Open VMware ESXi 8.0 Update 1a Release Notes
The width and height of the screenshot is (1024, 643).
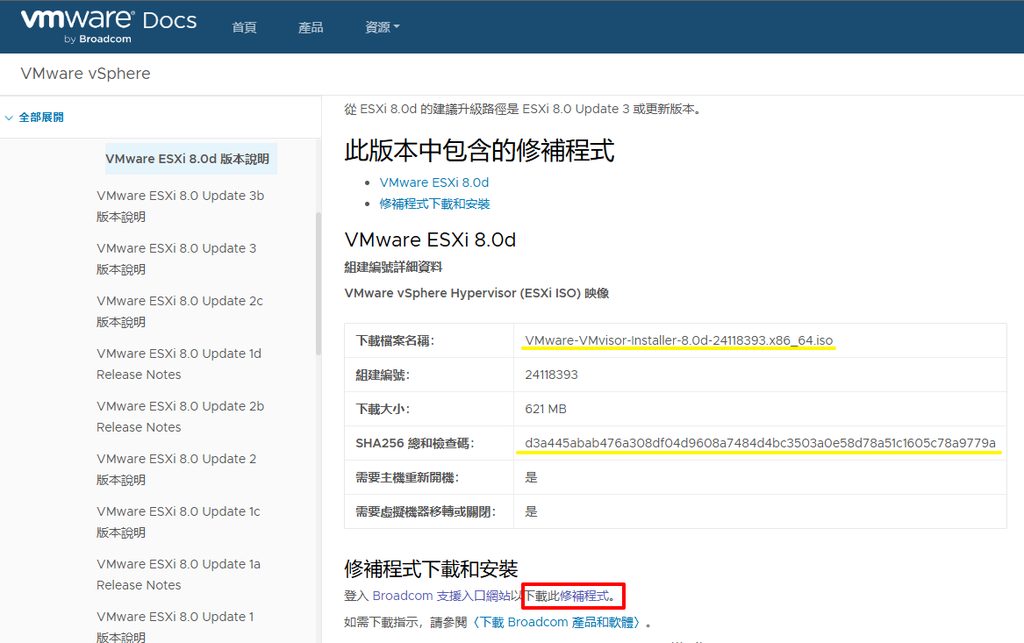coord(178,574)
